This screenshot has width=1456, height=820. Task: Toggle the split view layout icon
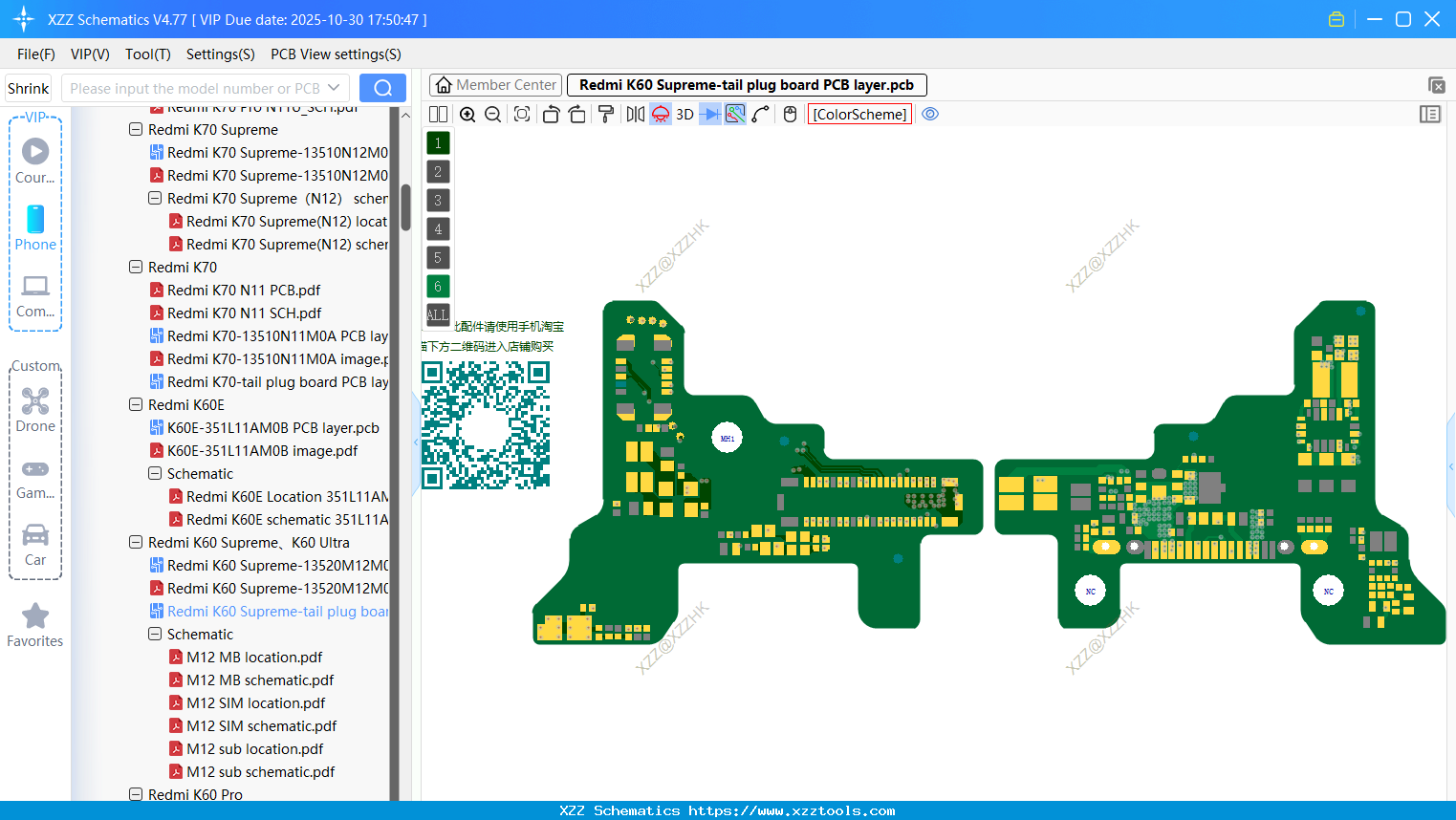[438, 115]
